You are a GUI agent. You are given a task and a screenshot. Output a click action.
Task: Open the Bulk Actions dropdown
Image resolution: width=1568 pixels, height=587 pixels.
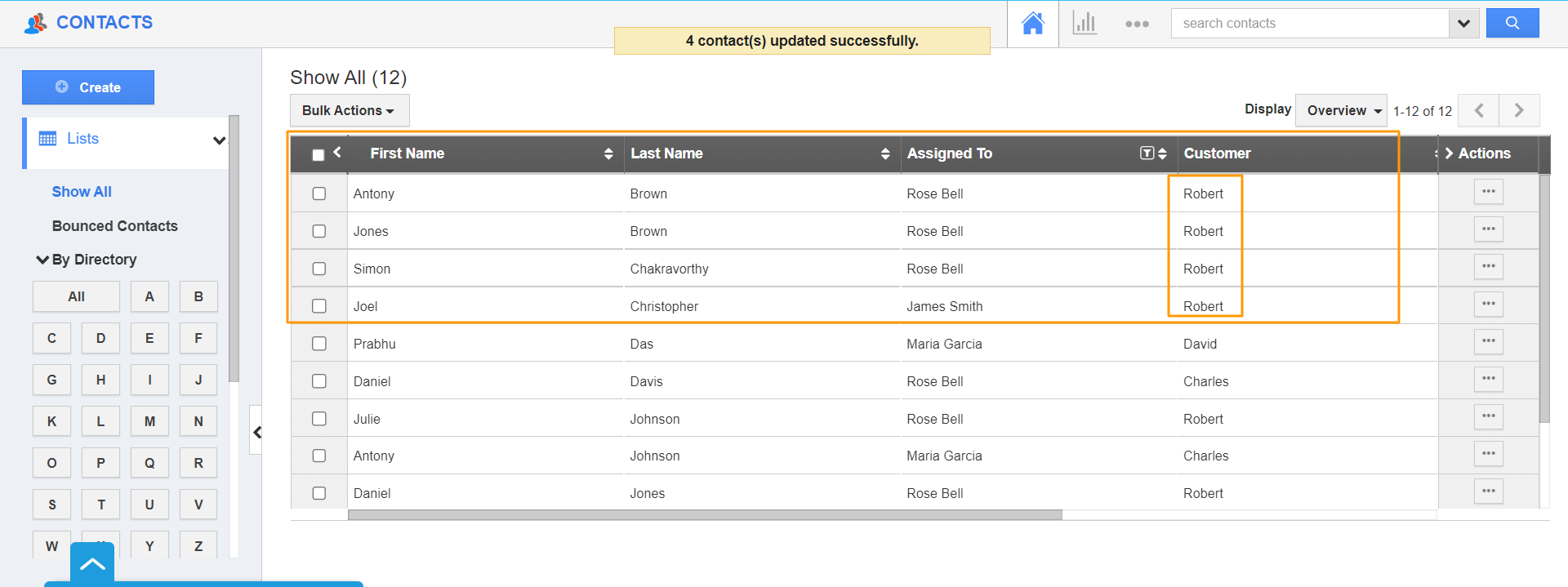pos(349,110)
